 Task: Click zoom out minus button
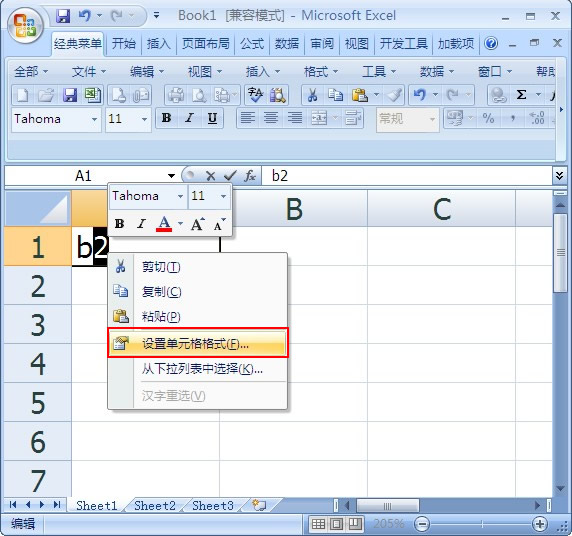[x=422, y=525]
